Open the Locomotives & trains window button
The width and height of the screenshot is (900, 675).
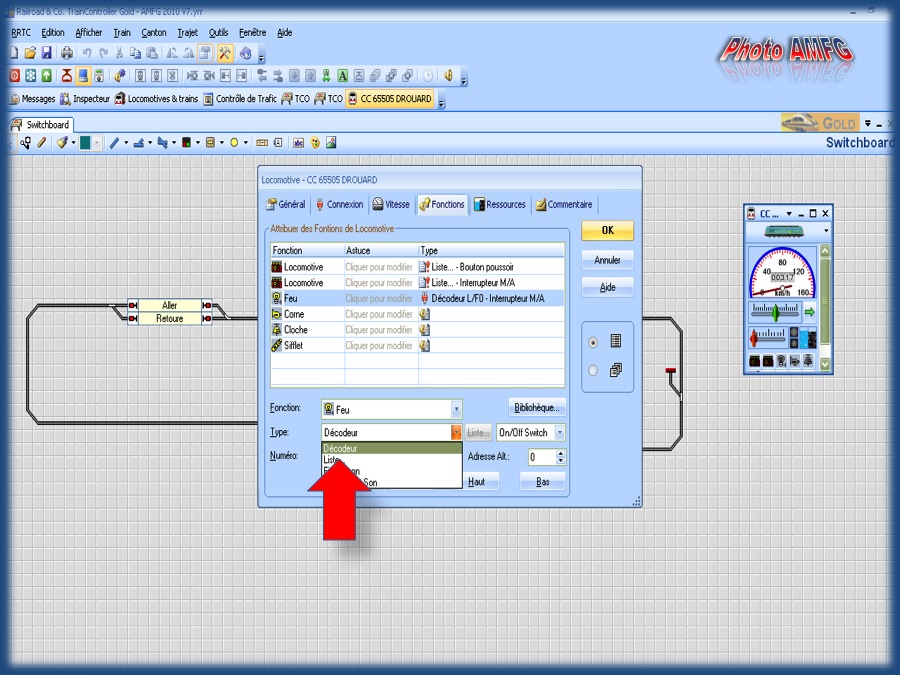(156, 99)
